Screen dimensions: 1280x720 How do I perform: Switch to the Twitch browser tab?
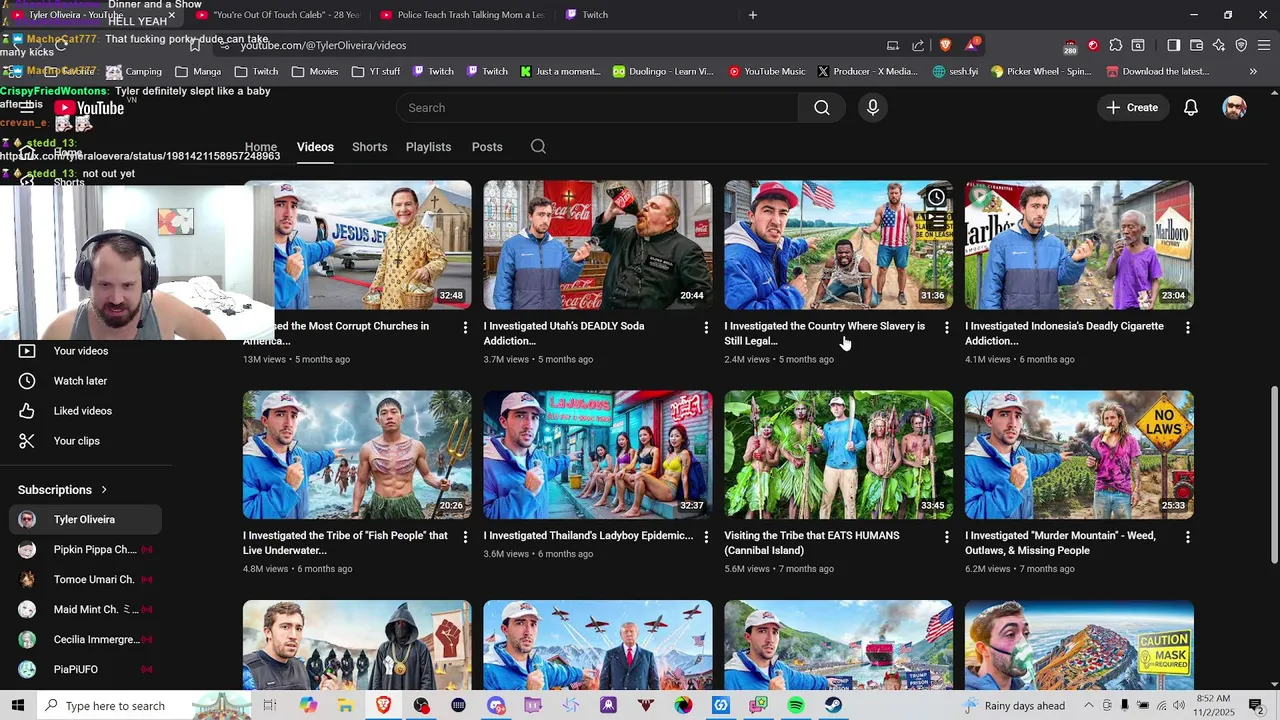(x=646, y=15)
